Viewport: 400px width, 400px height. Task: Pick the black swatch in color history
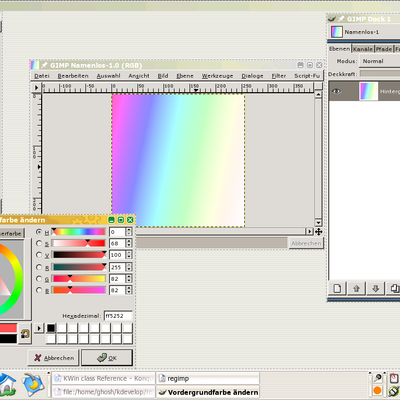click(51, 328)
